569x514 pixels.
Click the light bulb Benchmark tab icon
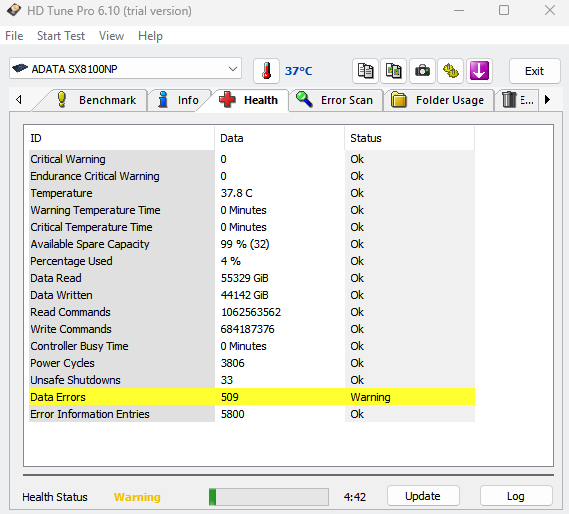click(x=62, y=99)
